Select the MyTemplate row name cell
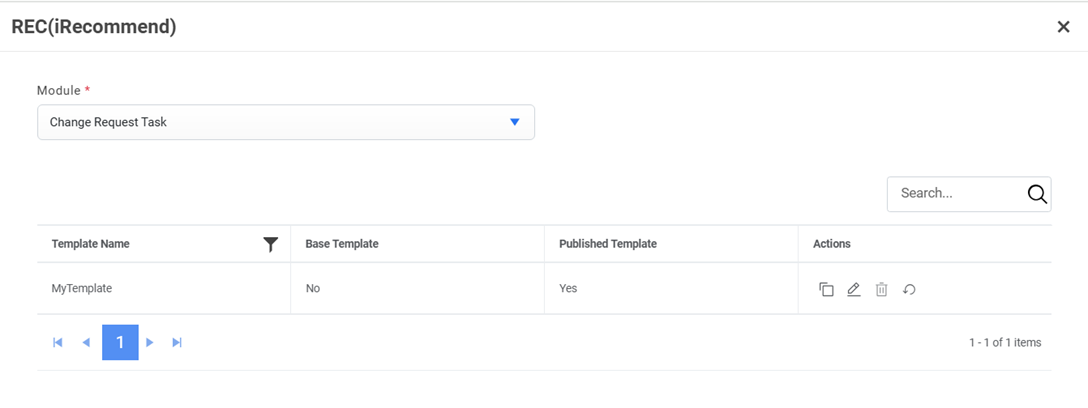Viewport: 1088px width, 408px height. tap(82, 288)
